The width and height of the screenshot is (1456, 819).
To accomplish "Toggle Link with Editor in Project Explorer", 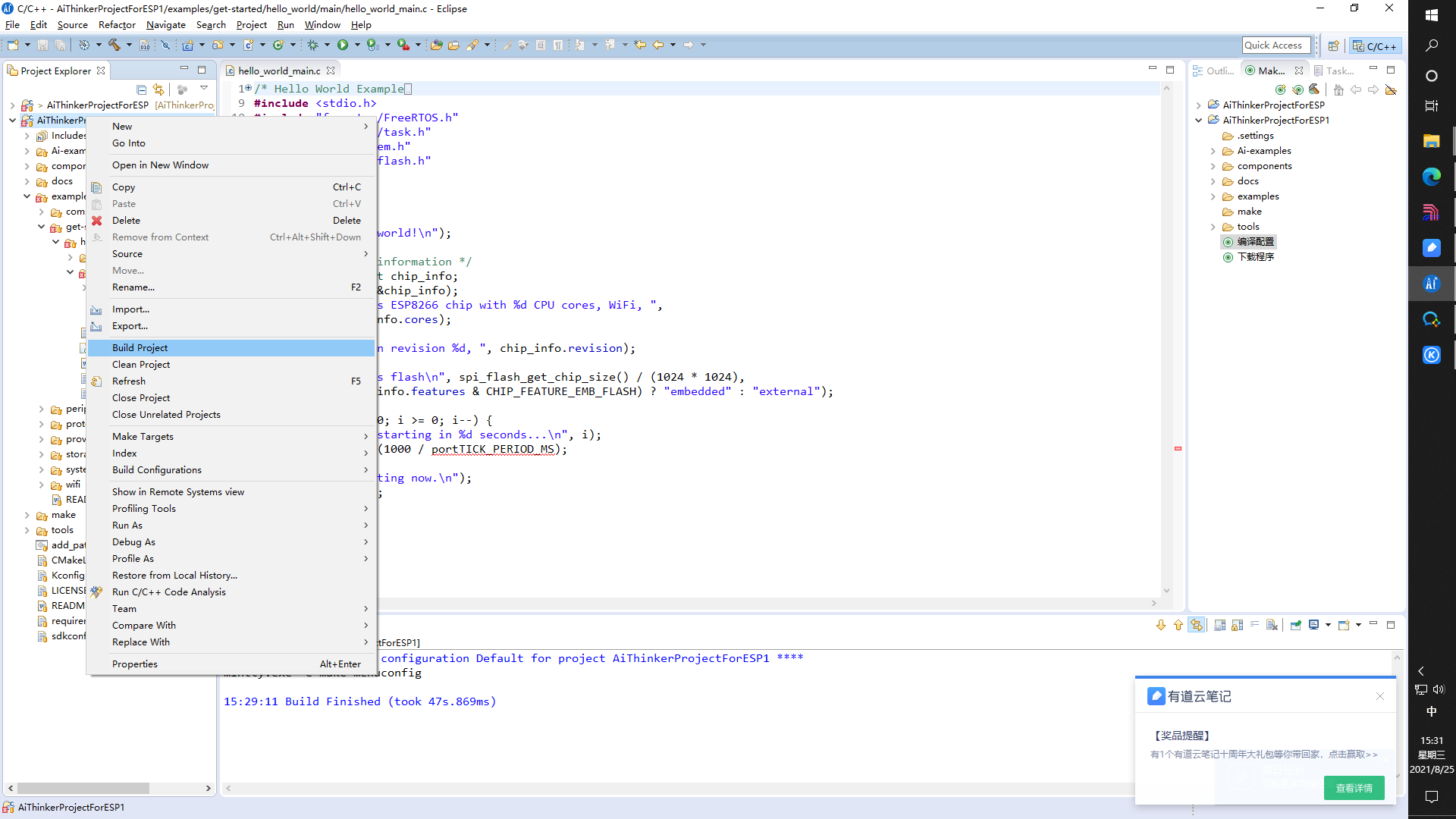I will click(x=158, y=89).
